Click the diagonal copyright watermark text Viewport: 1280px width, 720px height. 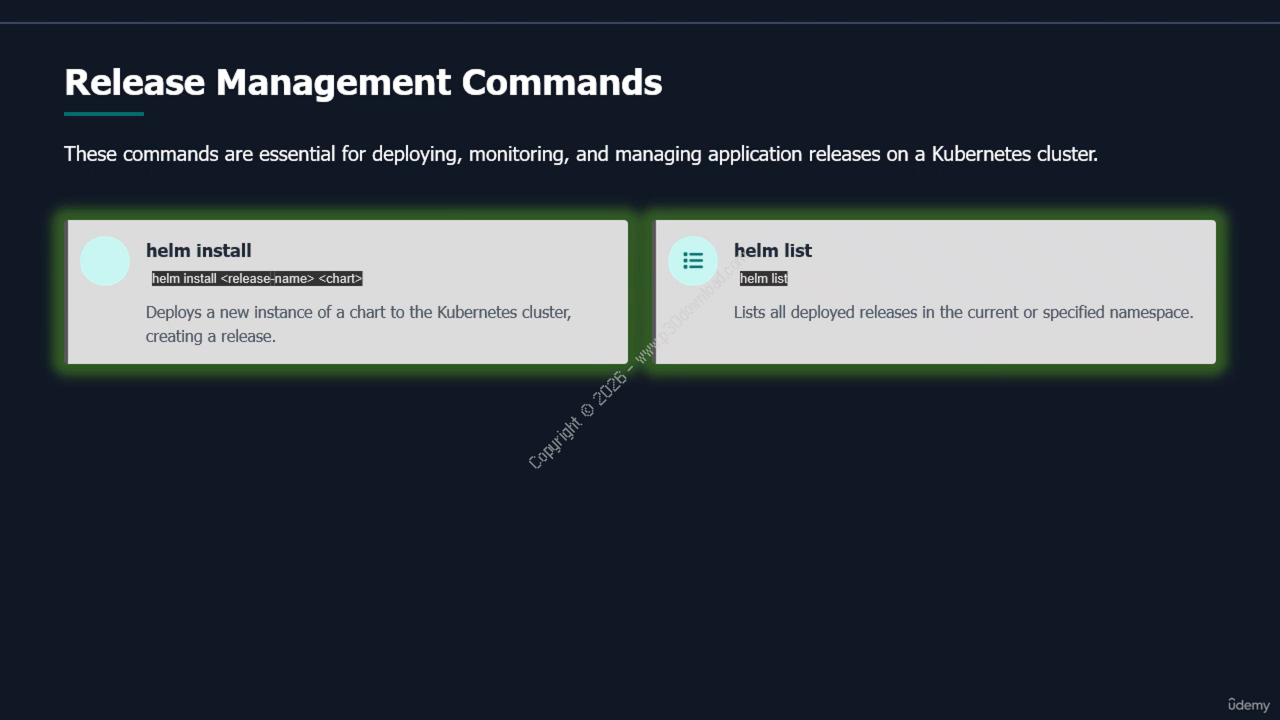580,420
